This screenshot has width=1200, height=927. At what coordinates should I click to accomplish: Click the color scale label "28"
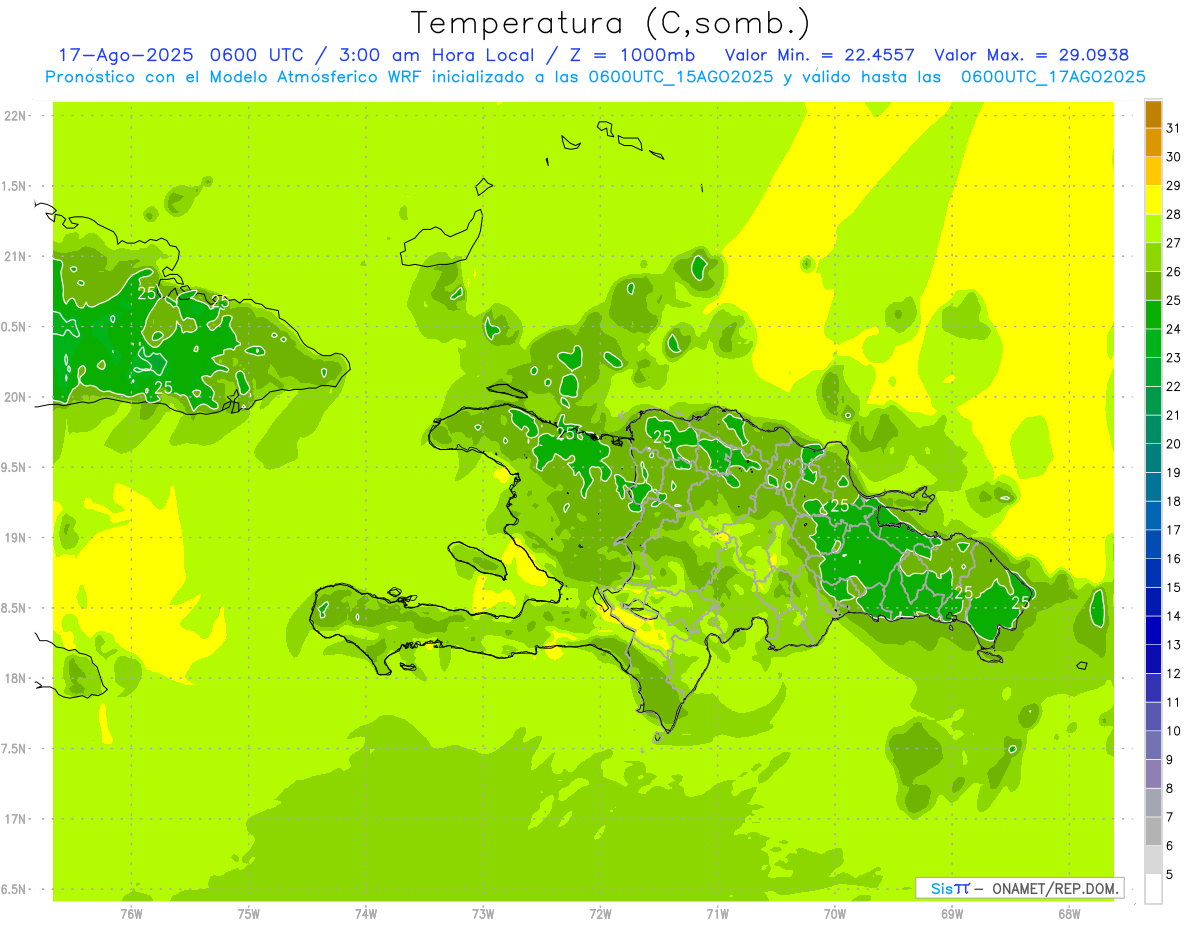pyautogui.click(x=1173, y=214)
